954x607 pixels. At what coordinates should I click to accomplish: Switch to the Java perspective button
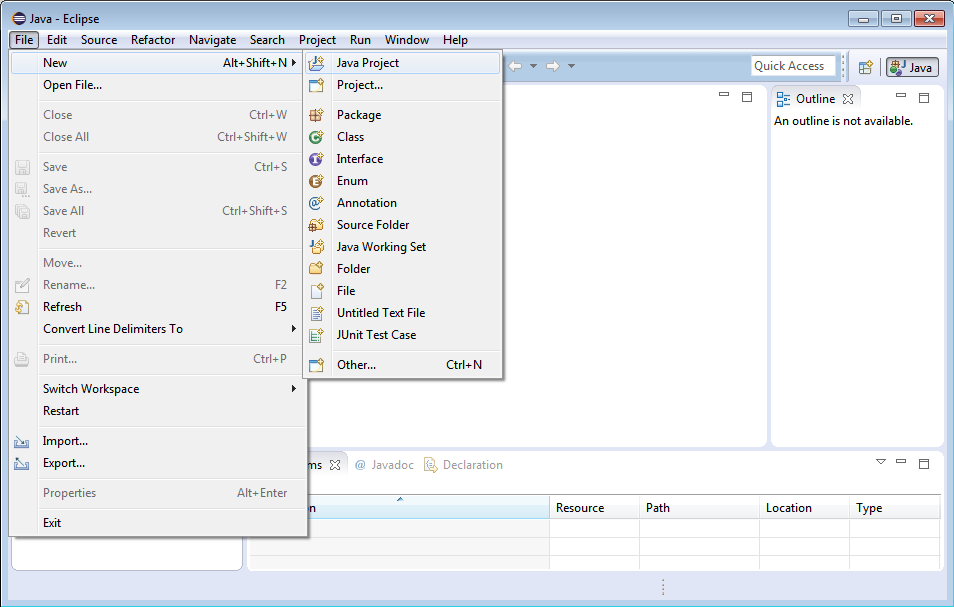pyautogui.click(x=912, y=67)
